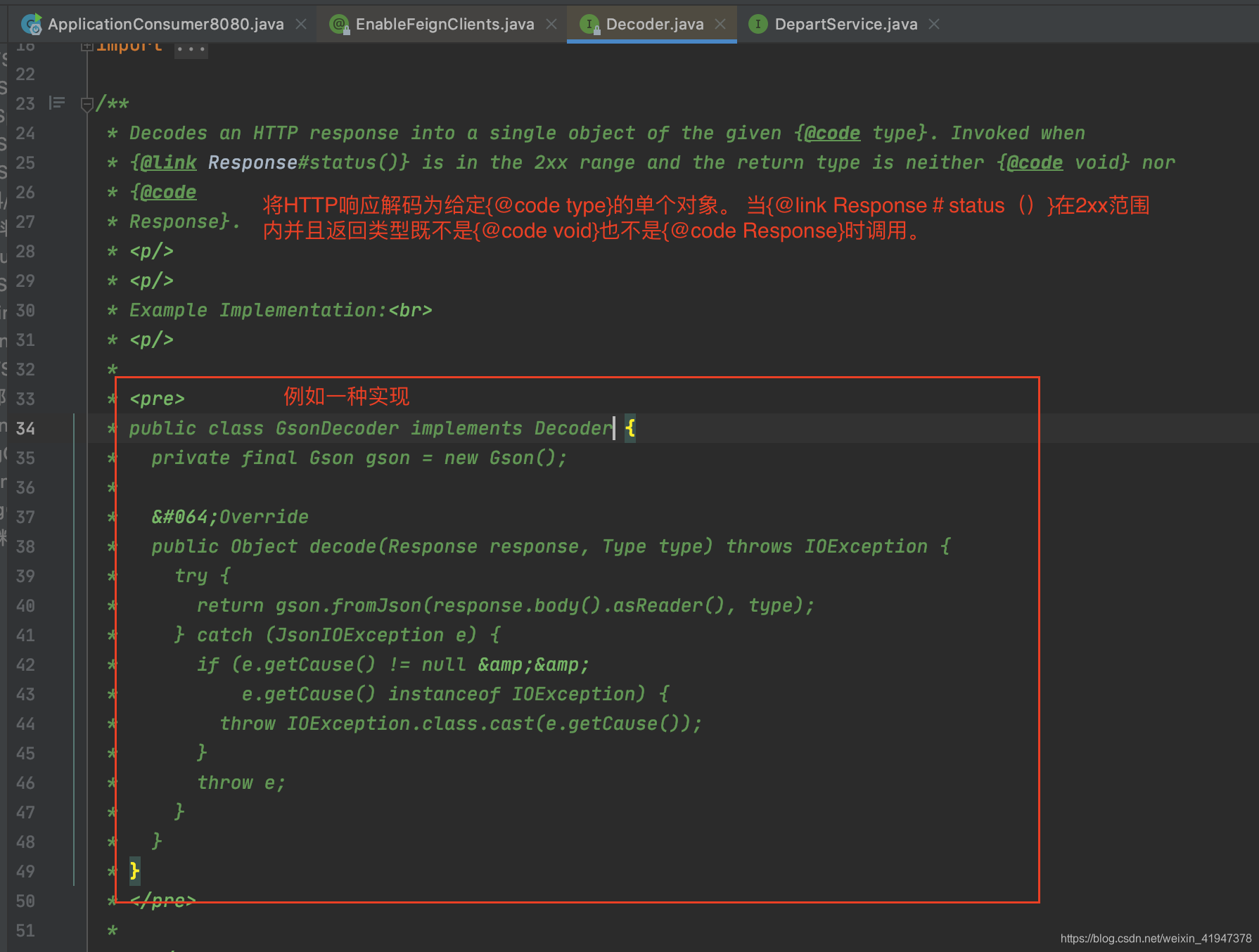This screenshot has height=952, width=1259.
Task: Close the Decoder.java tab
Action: click(x=720, y=24)
